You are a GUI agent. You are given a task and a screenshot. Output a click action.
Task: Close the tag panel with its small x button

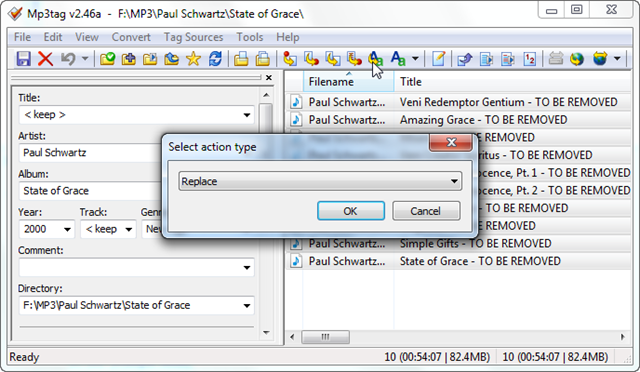pos(269,78)
